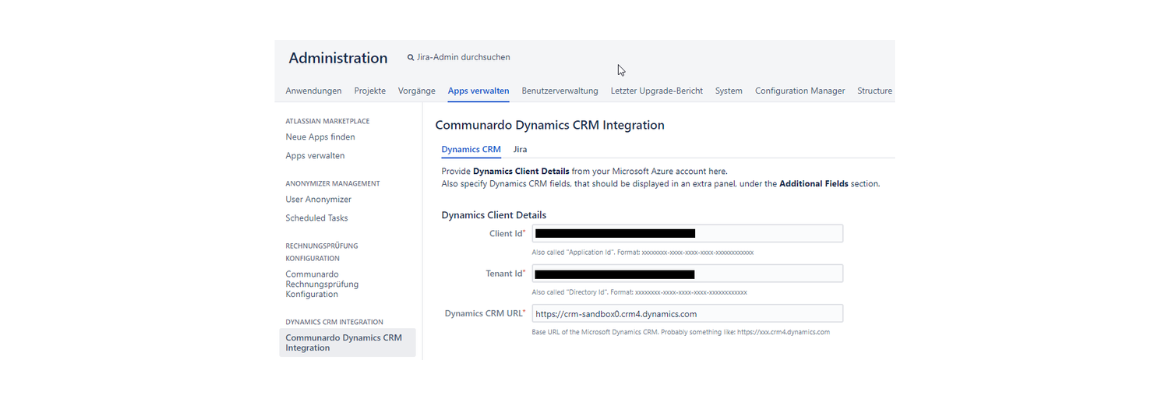1170x400 pixels.
Task: Open Communardo Rechnungsprüfung Konfiguration link
Action: tap(322, 284)
